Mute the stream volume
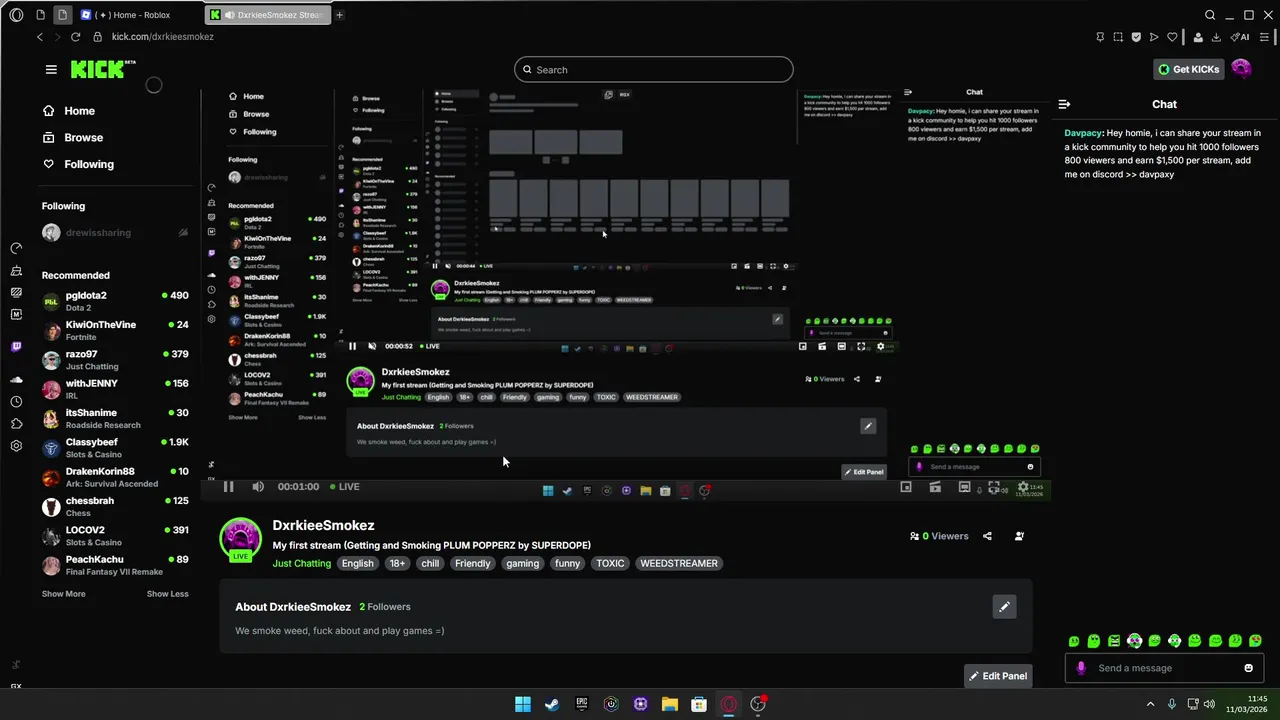 (x=258, y=487)
